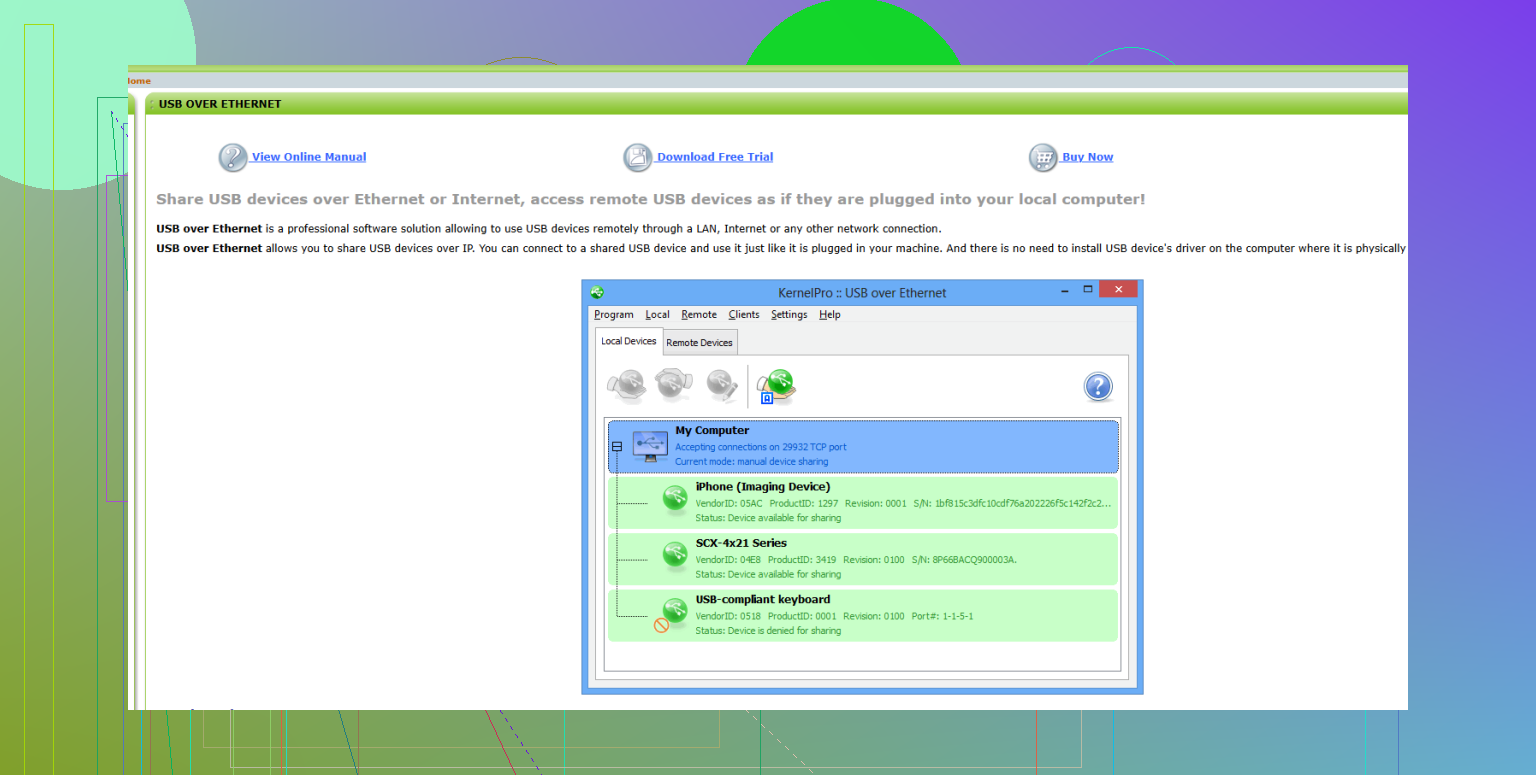Screen dimensions: 1536x775
Task: Switch to the Remote Devices tab
Action: (x=700, y=342)
